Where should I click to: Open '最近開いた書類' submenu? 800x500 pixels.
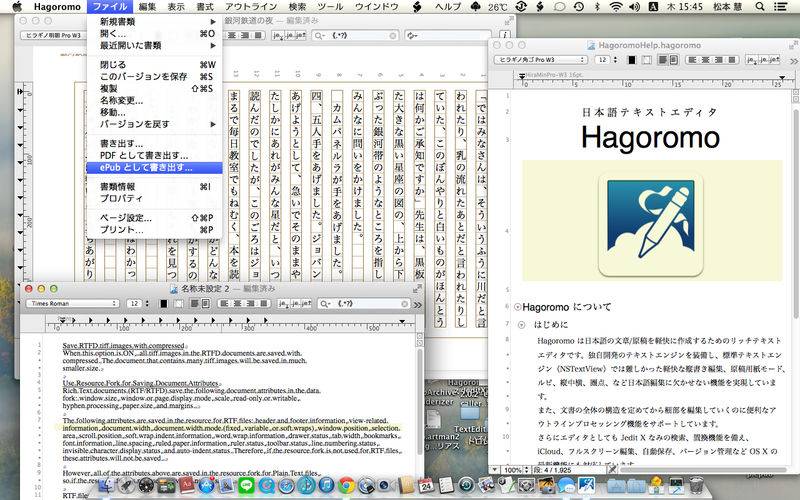coord(154,45)
